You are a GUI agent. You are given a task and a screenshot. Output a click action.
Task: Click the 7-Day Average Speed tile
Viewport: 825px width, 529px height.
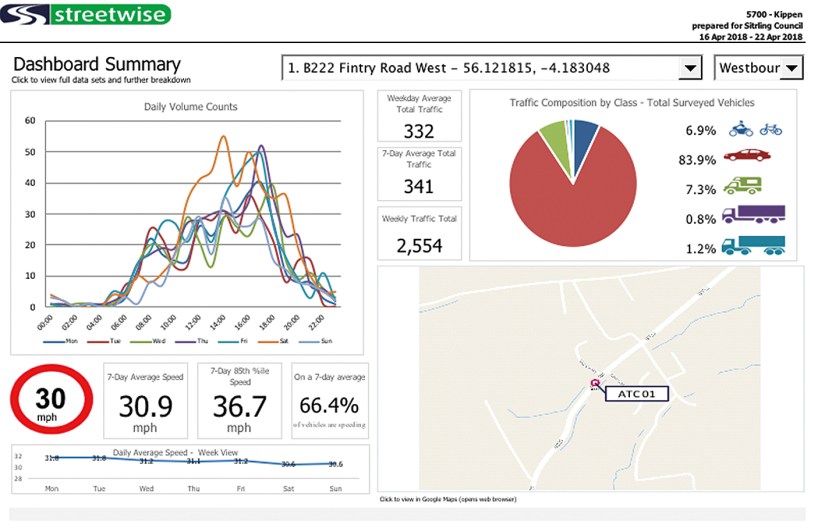(144, 400)
